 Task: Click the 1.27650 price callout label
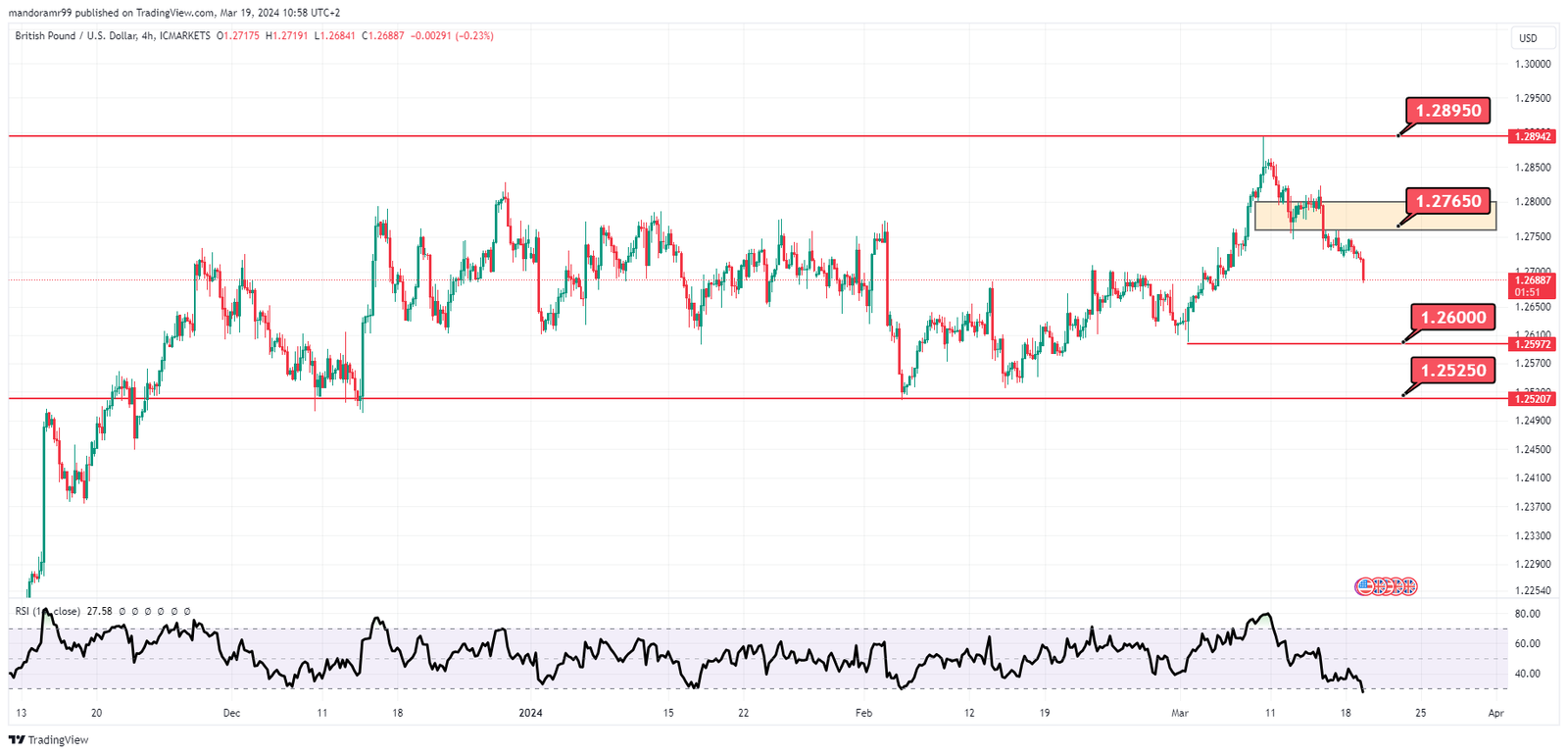pyautogui.click(x=1447, y=201)
